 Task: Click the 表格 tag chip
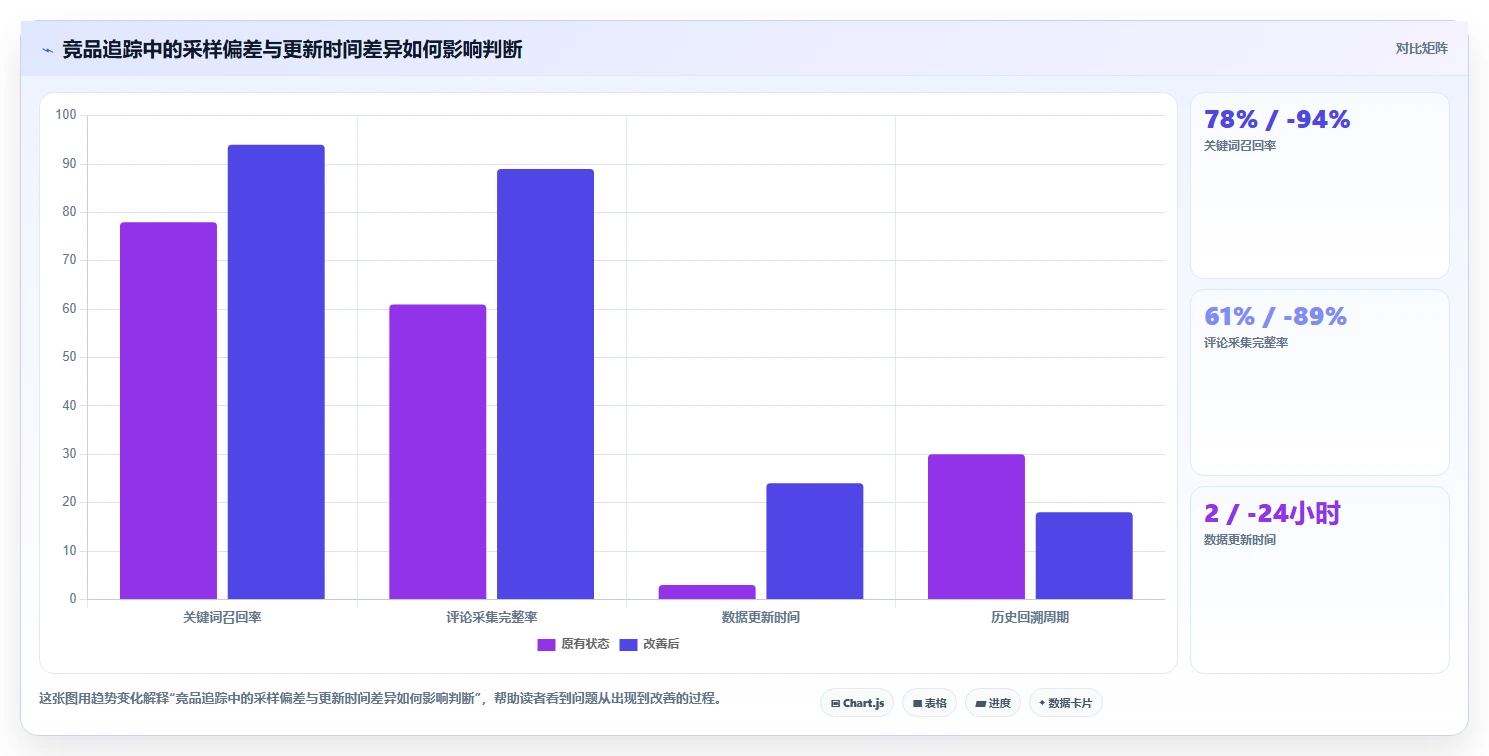click(x=929, y=703)
